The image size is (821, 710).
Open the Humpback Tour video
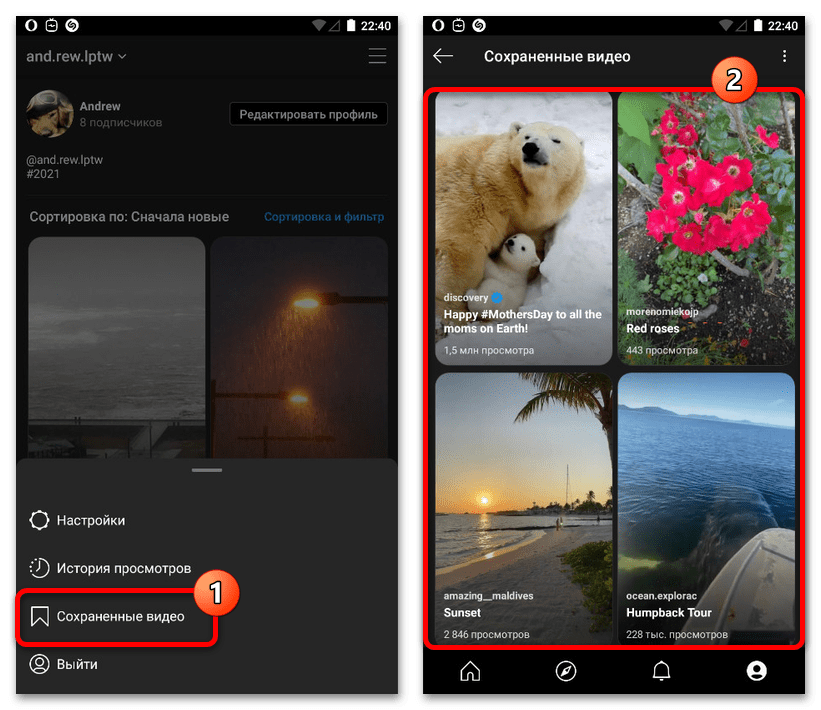click(706, 508)
